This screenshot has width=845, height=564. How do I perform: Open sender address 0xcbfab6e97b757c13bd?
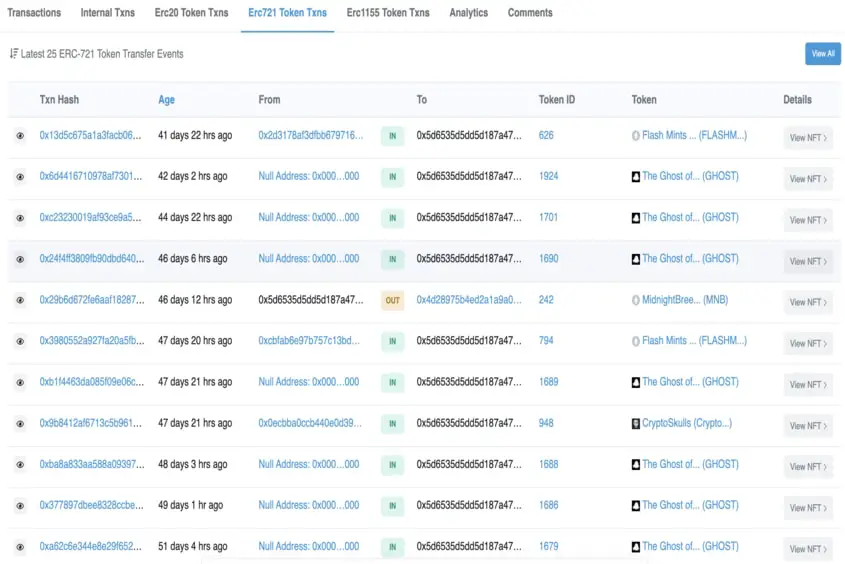309,340
